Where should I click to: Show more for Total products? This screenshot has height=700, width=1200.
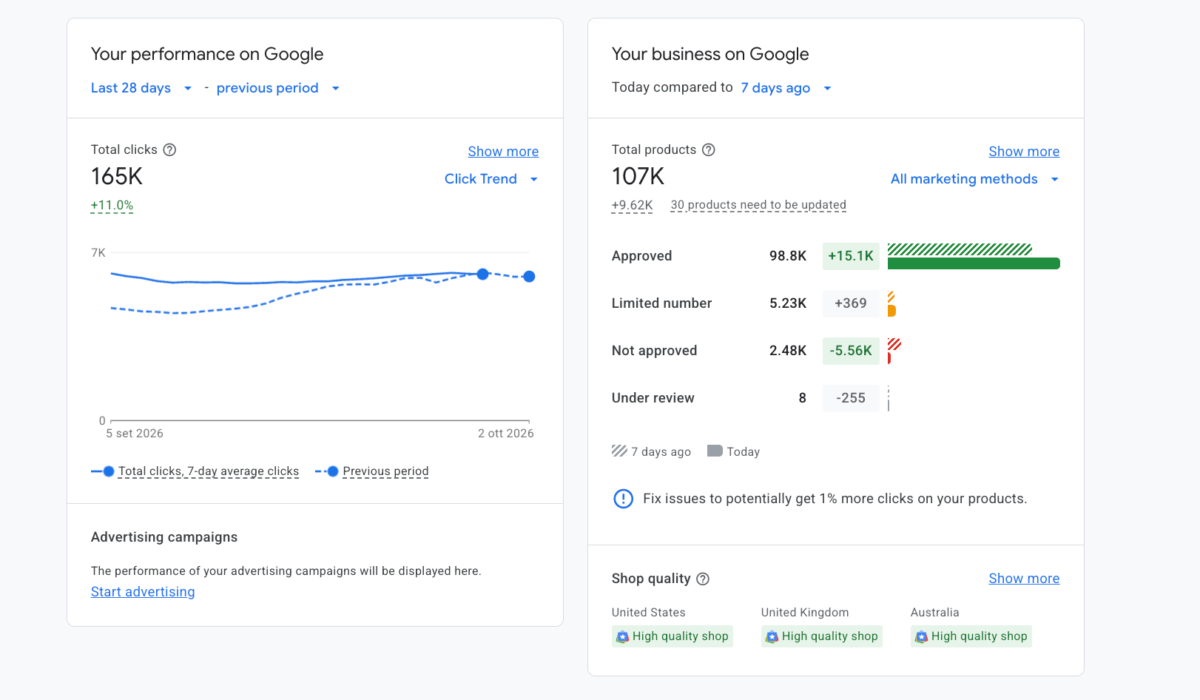click(x=1024, y=152)
